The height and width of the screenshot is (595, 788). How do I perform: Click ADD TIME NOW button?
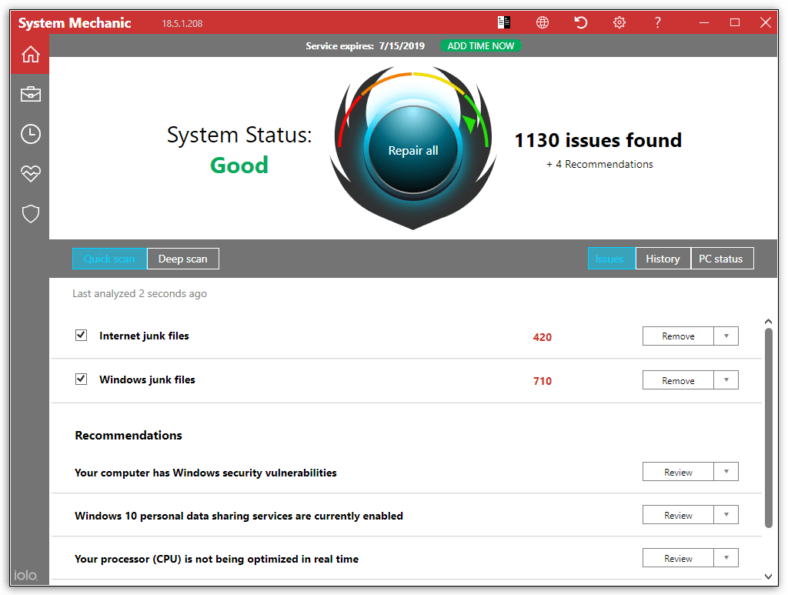point(481,46)
